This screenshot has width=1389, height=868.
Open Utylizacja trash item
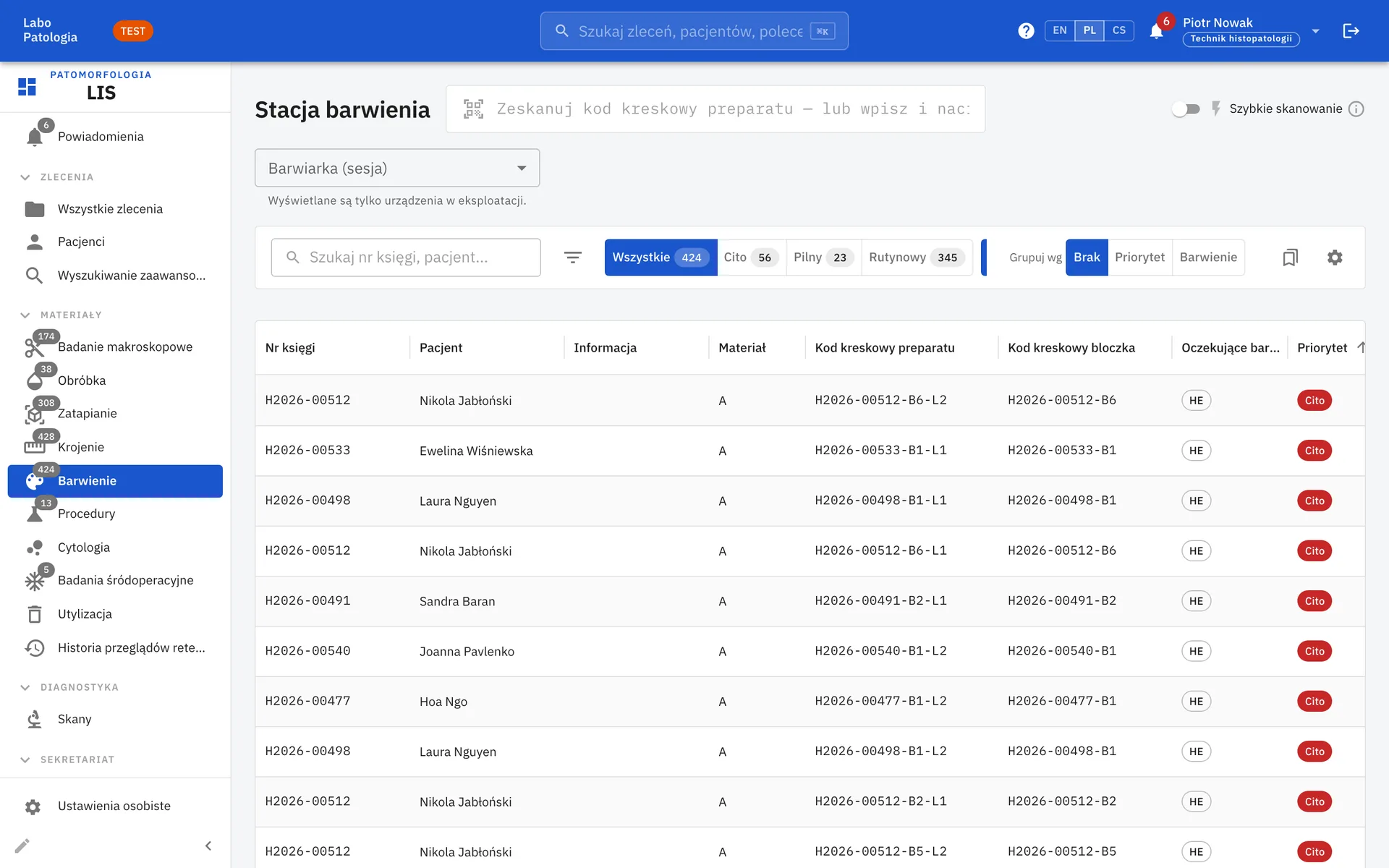click(115, 614)
